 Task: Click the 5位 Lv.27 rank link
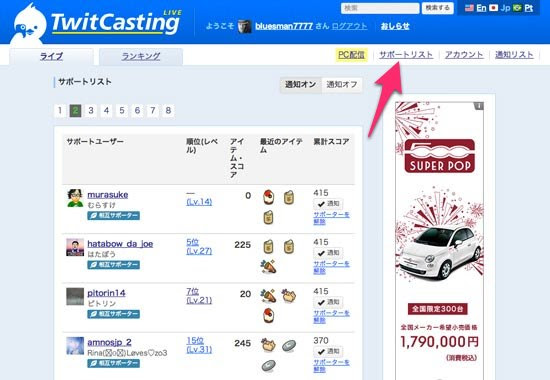click(x=199, y=247)
